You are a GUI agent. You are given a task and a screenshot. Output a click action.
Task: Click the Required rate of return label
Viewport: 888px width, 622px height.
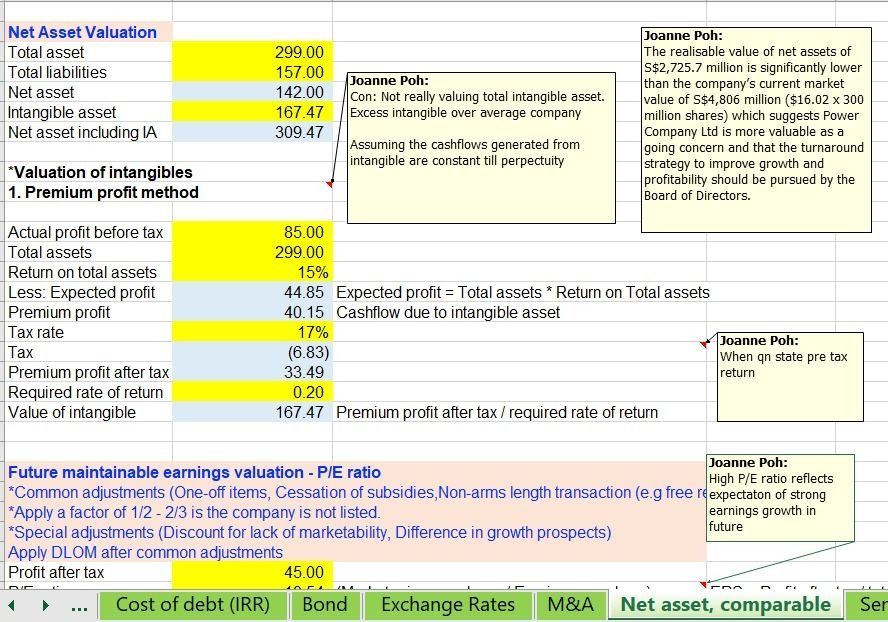86,393
